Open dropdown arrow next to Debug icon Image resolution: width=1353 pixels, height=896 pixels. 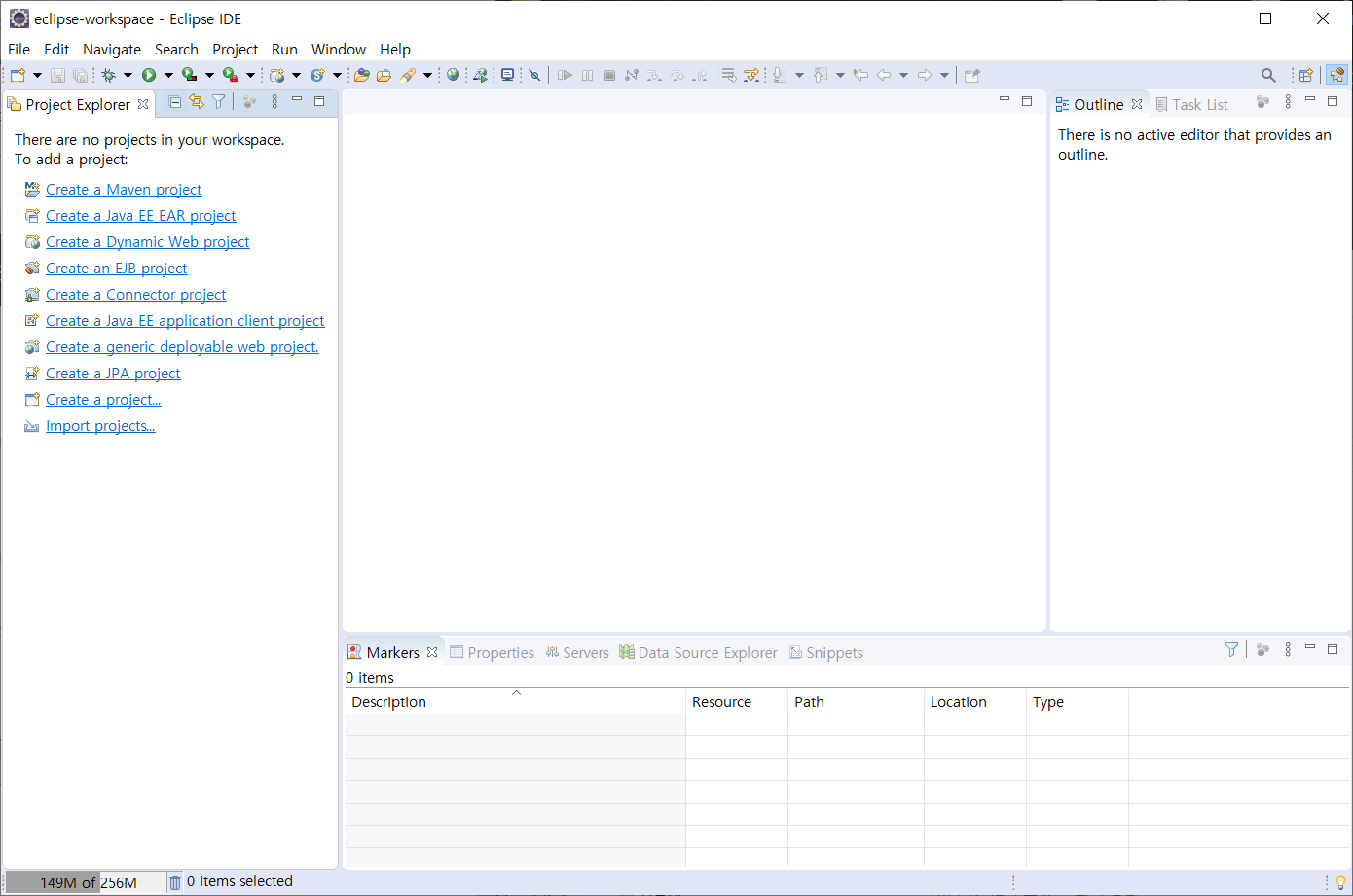128,75
